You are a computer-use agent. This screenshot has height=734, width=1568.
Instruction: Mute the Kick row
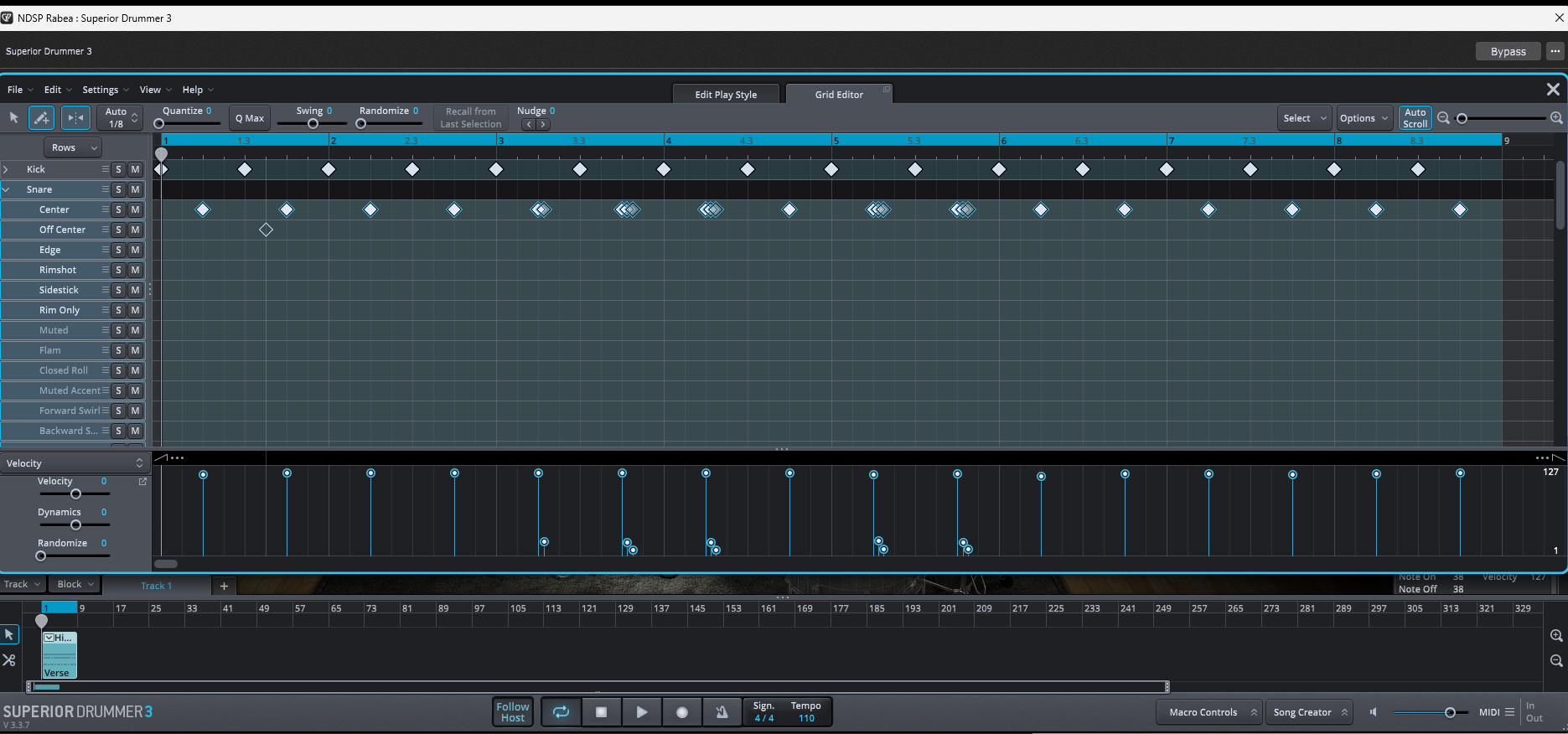coord(135,169)
